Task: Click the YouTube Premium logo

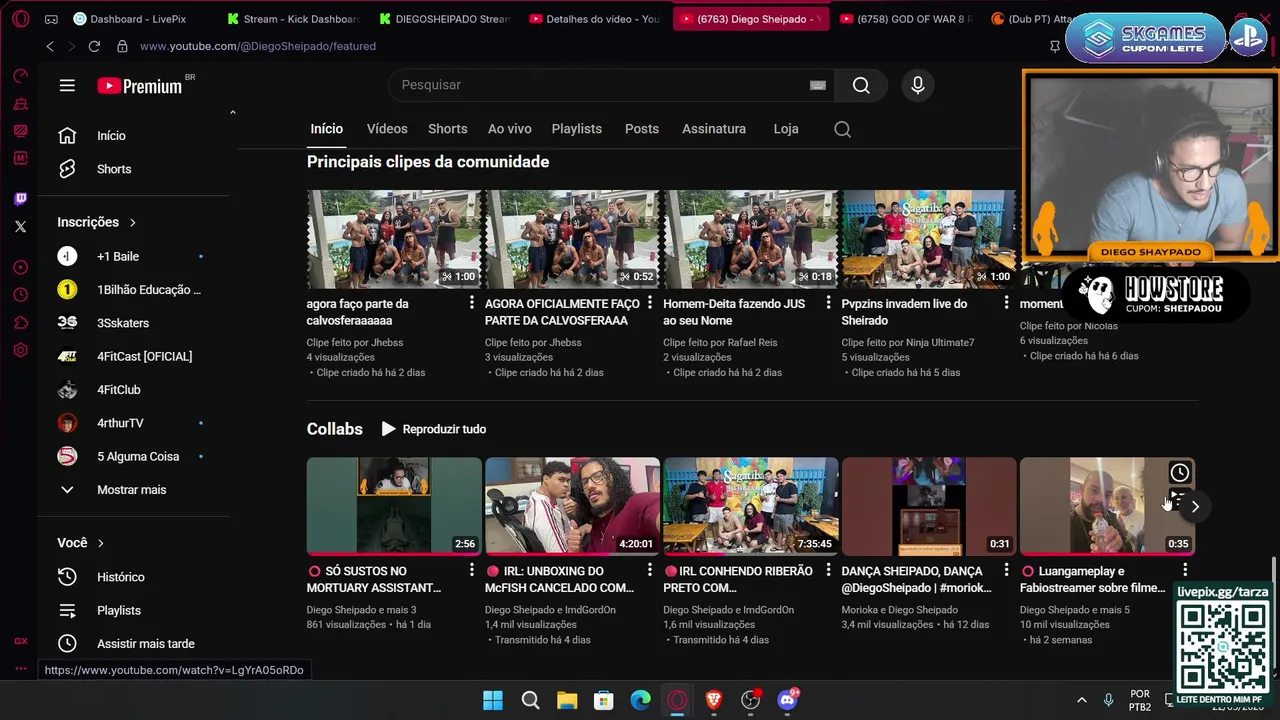Action: click(140, 86)
